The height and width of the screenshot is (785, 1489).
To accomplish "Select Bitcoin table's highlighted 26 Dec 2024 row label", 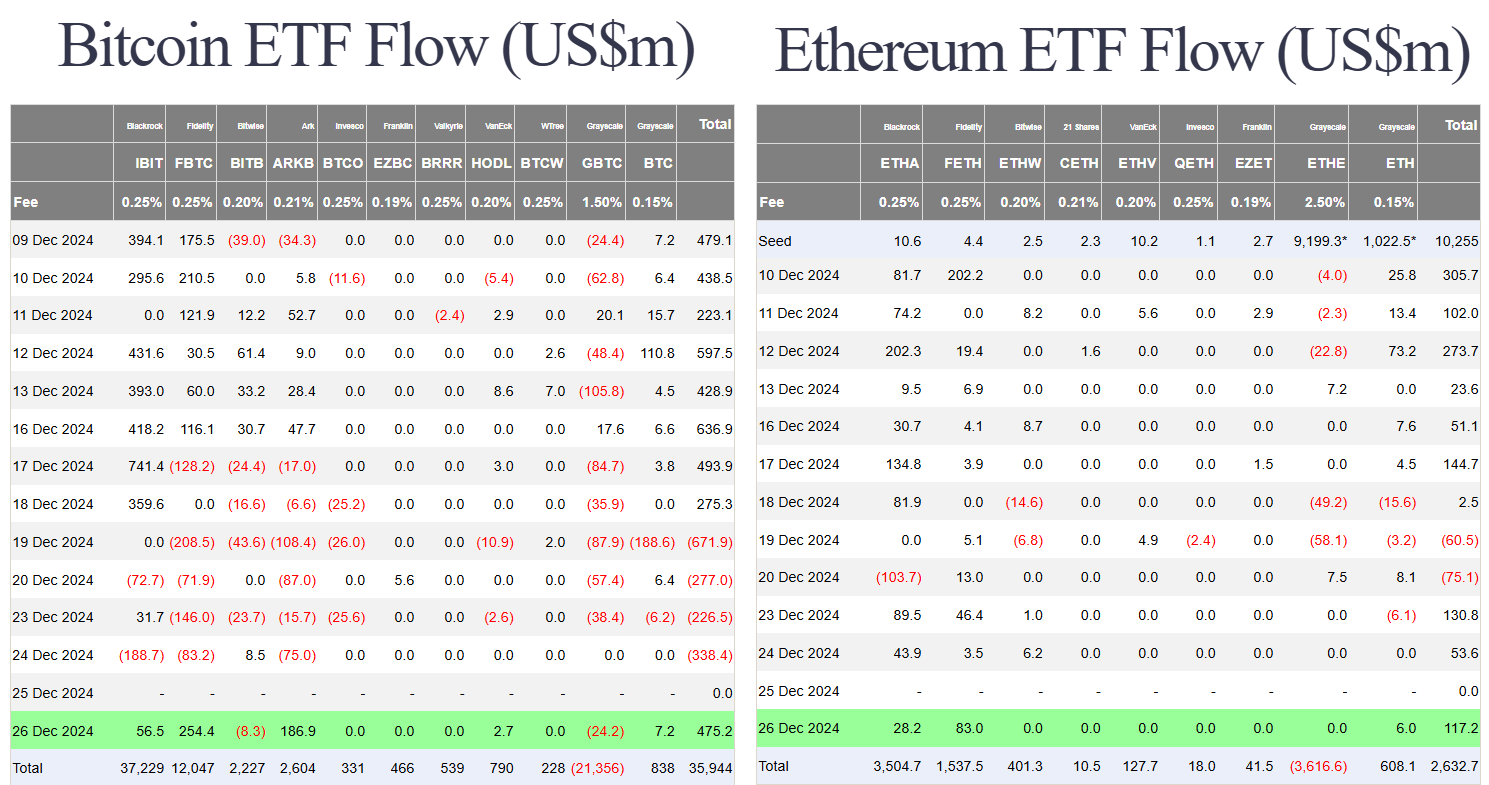I will tap(53, 731).
